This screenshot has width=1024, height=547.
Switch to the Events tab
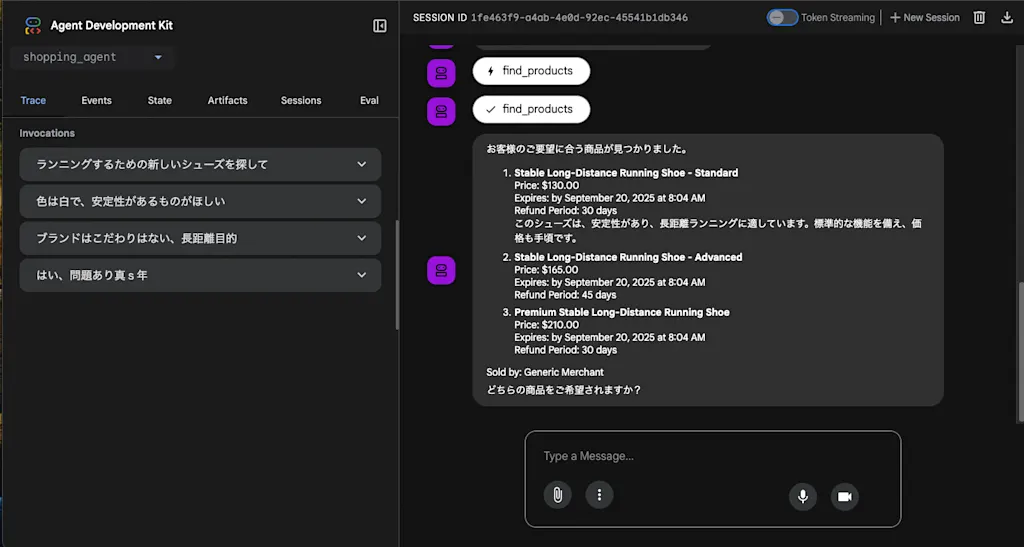(x=97, y=101)
